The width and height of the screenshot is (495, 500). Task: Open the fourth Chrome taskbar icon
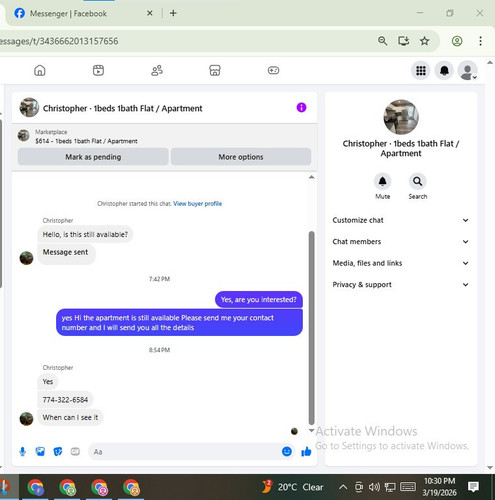[131, 488]
